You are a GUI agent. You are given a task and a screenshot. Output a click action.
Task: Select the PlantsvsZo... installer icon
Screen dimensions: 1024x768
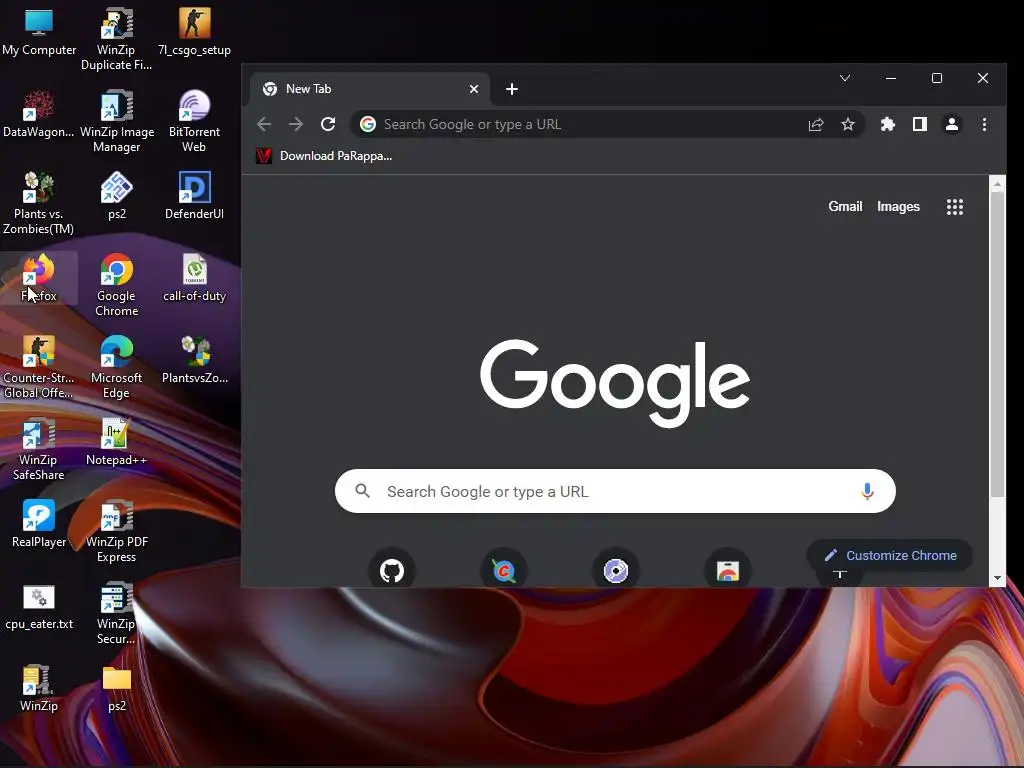pyautogui.click(x=194, y=359)
